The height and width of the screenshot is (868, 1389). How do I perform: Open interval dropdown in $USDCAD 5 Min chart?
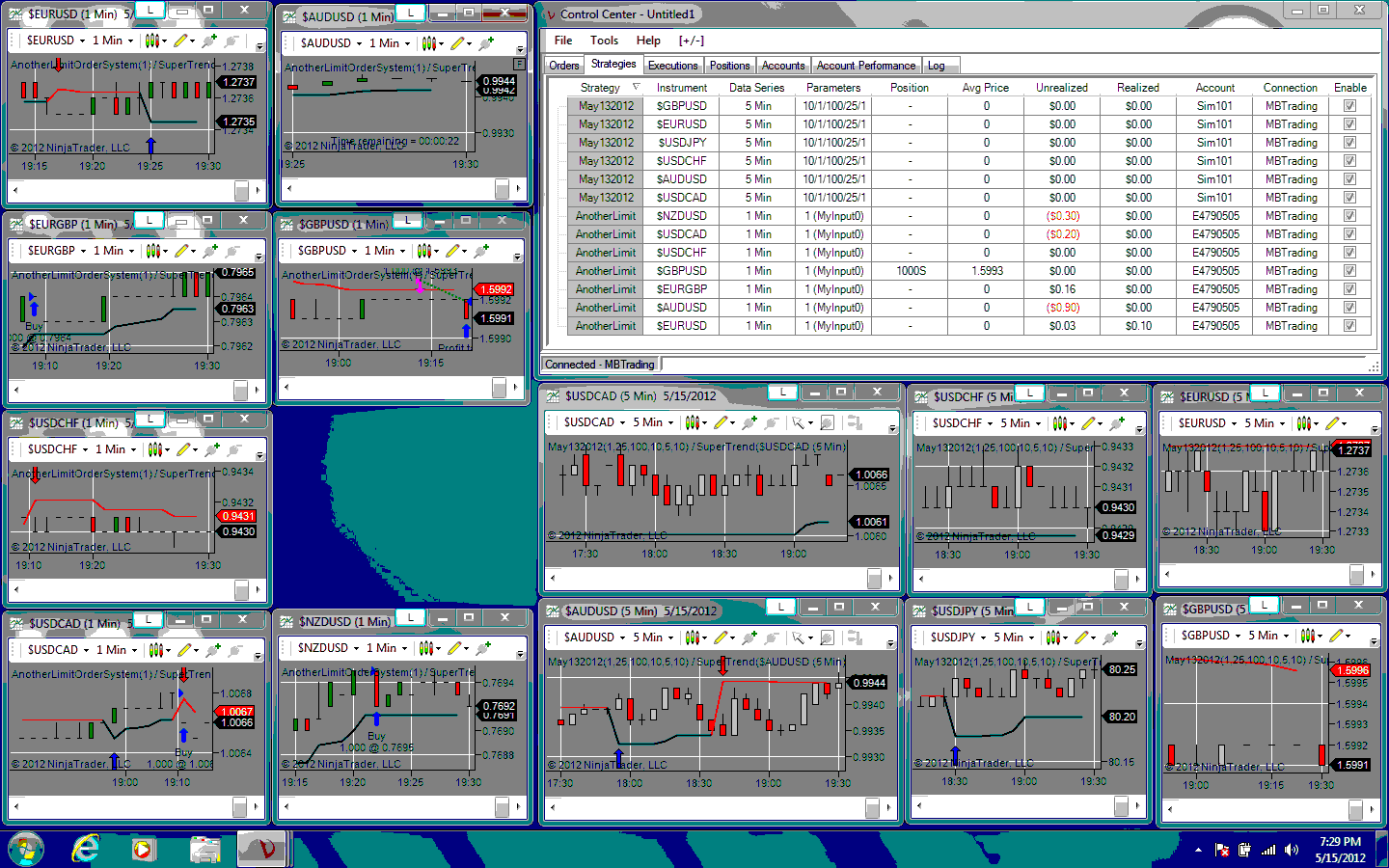pyautogui.click(x=653, y=422)
